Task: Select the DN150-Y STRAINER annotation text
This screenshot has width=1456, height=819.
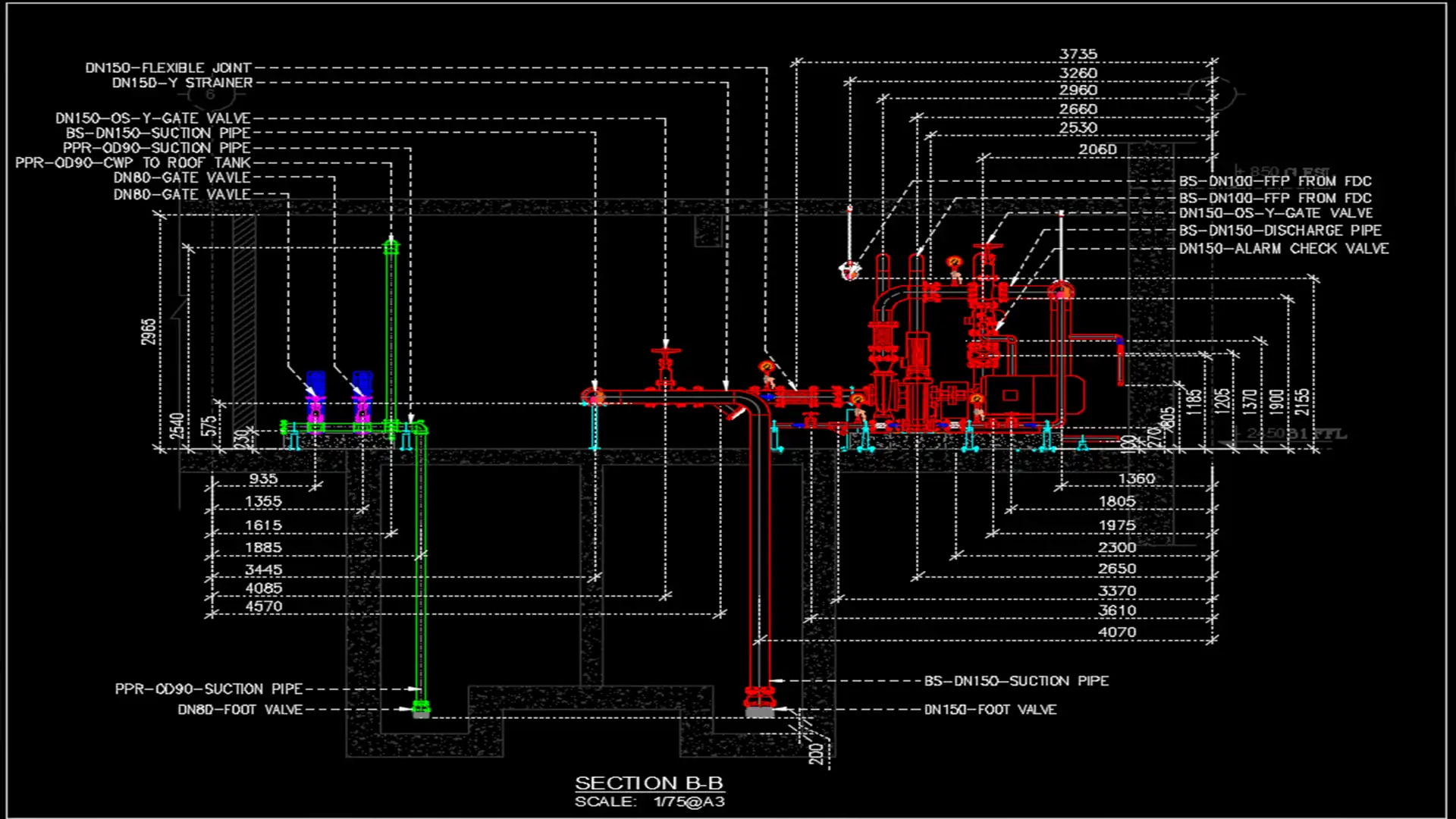Action: tap(182, 83)
